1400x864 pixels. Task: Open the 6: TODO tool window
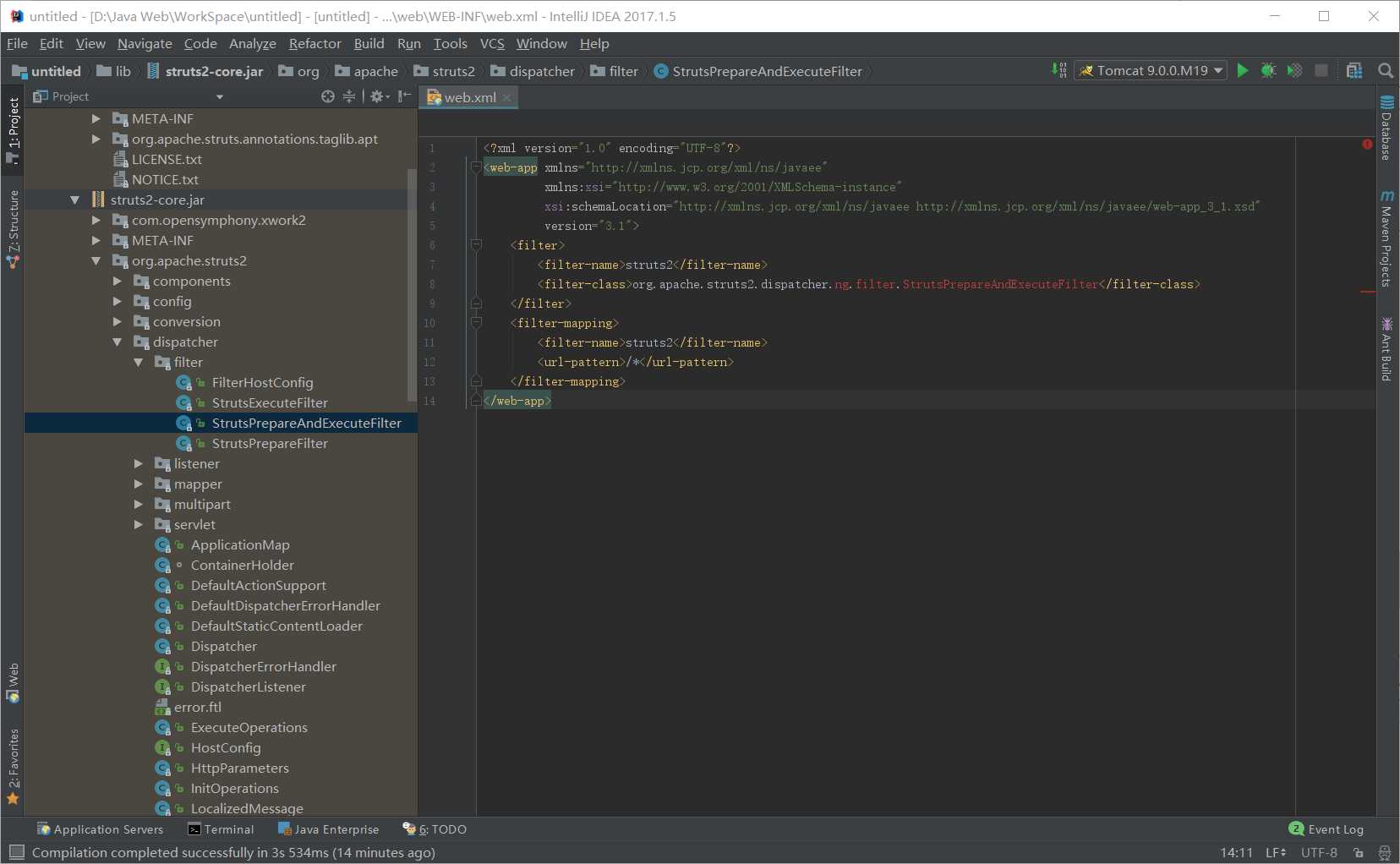tap(435, 829)
